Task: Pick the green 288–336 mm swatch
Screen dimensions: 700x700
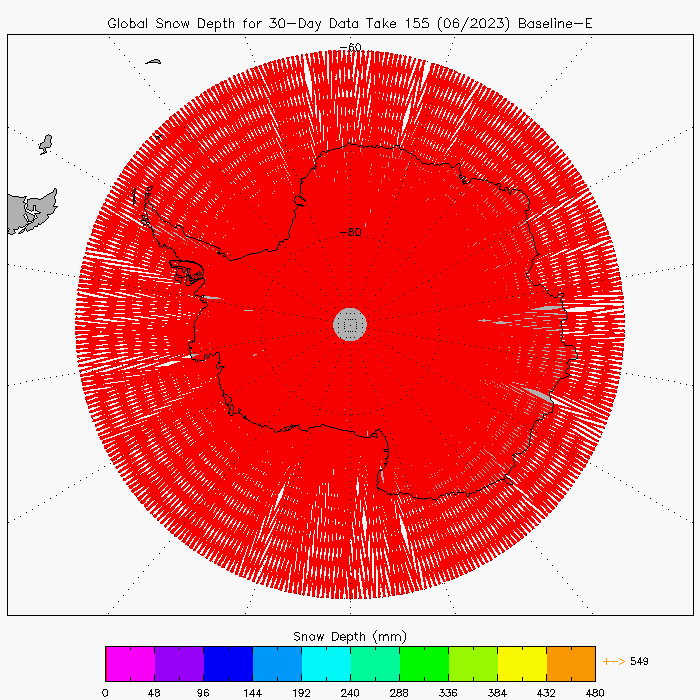Action: 424,663
